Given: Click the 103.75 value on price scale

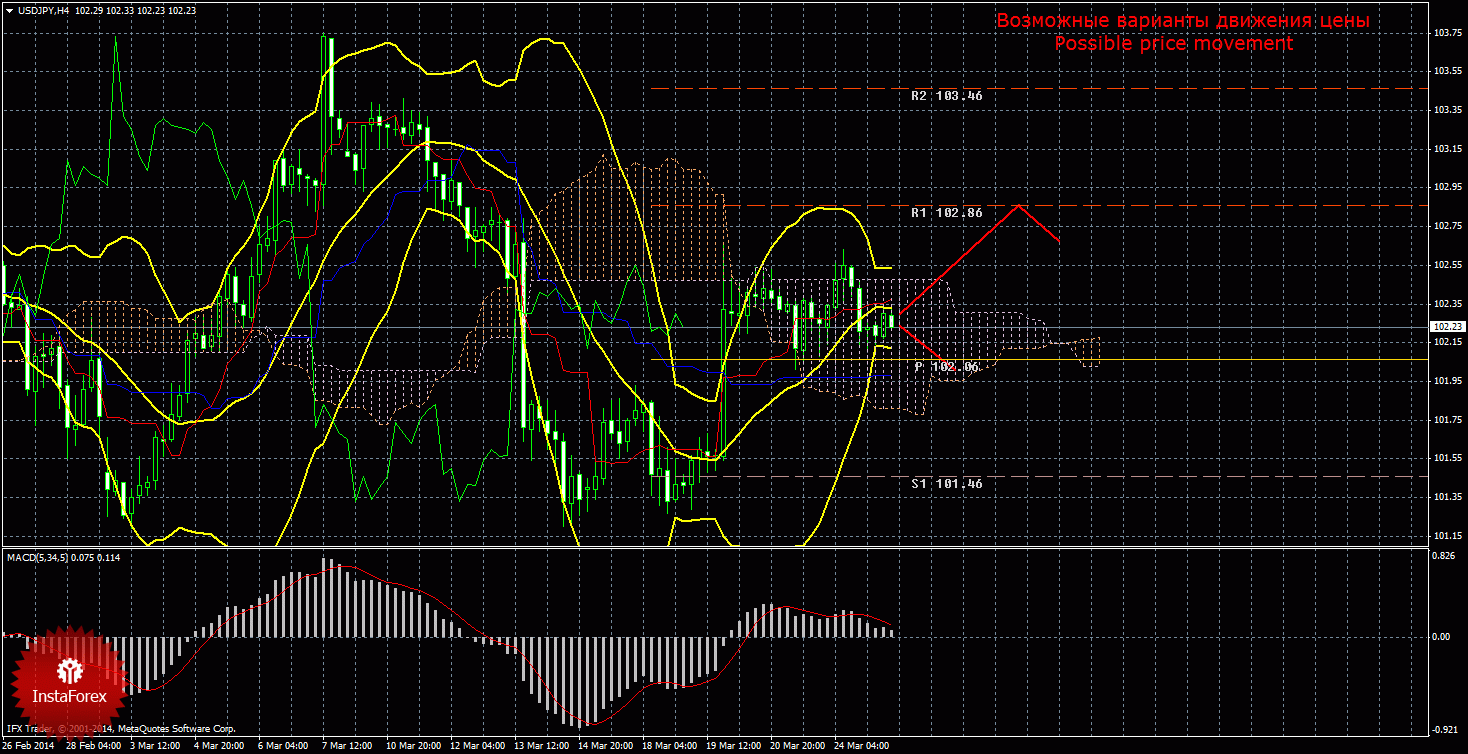Looking at the screenshot, I should (1447, 33).
